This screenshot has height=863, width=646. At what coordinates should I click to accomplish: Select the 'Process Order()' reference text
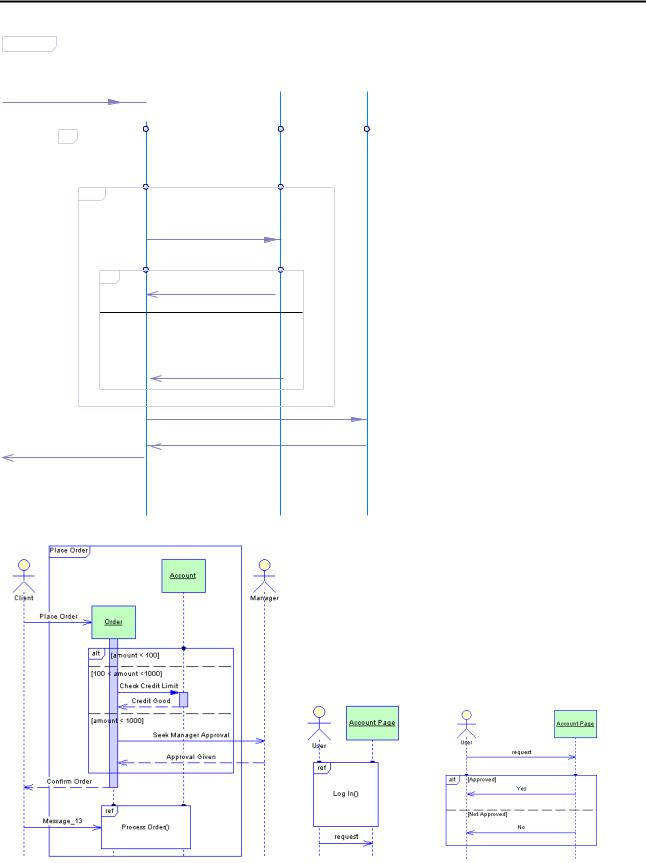[145, 827]
